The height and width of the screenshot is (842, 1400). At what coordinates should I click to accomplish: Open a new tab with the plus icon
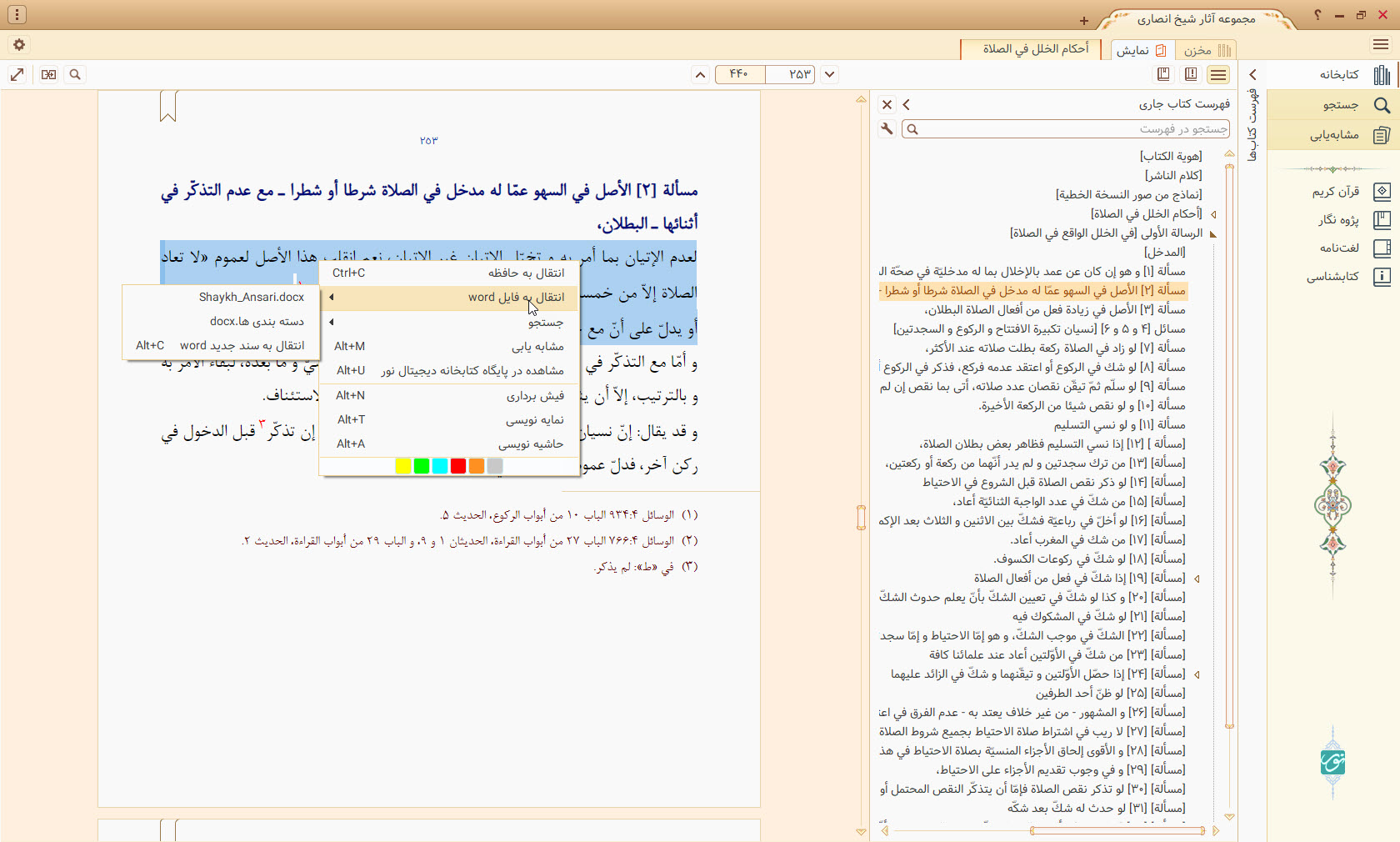(x=1083, y=21)
